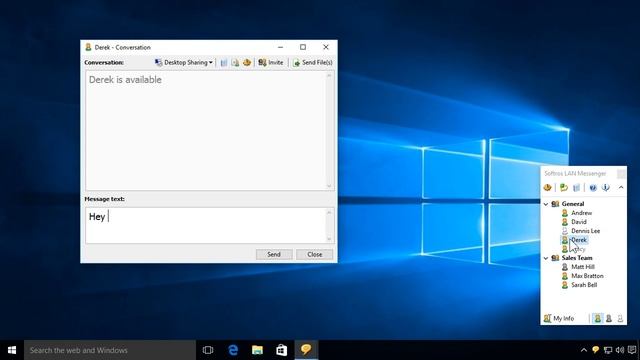Screen dimensions: 640x360
Task: Open File Explorer from taskbar
Action: tap(258, 350)
